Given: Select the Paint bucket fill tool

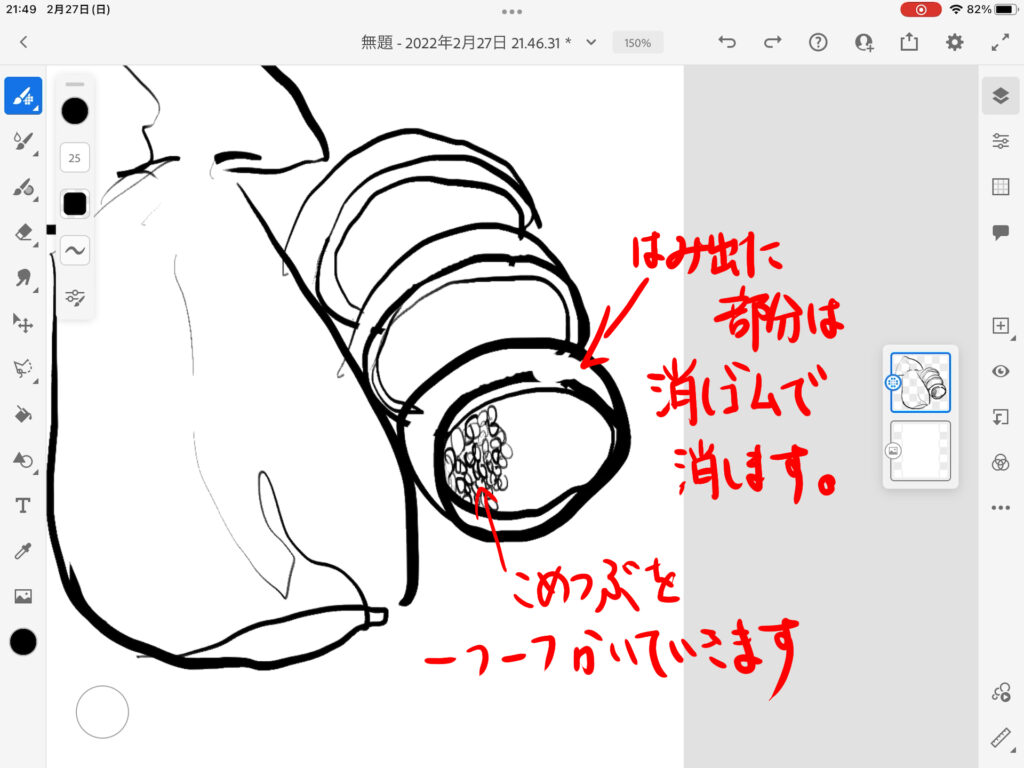Looking at the screenshot, I should [x=23, y=414].
